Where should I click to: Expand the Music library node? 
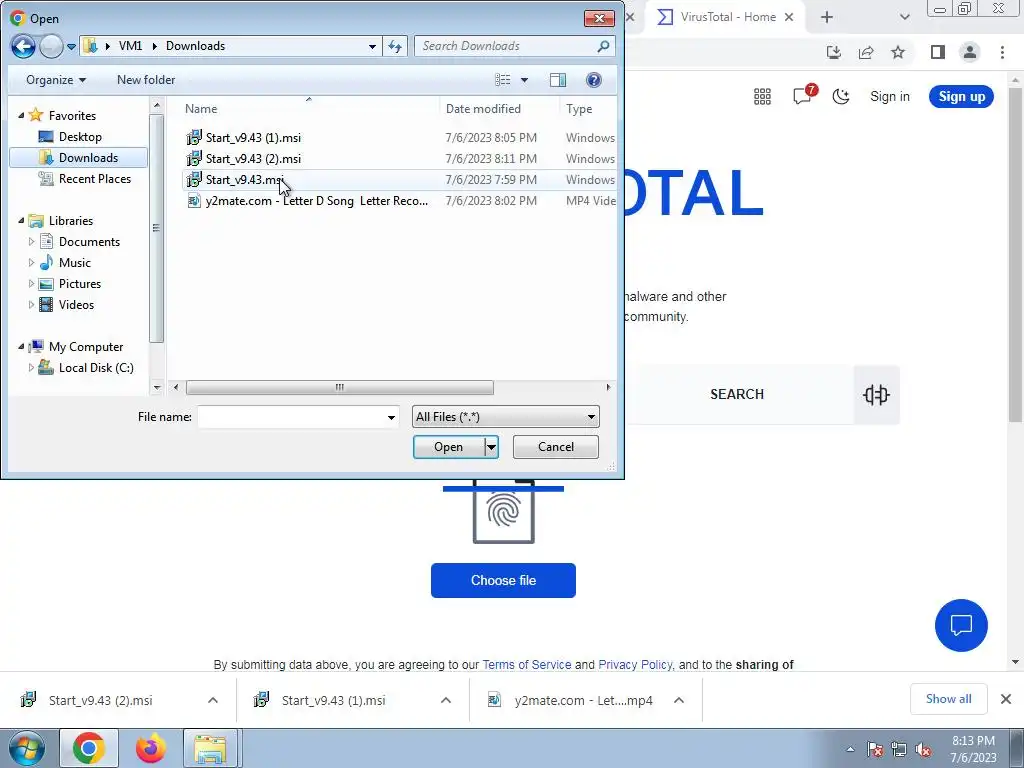tap(31, 263)
